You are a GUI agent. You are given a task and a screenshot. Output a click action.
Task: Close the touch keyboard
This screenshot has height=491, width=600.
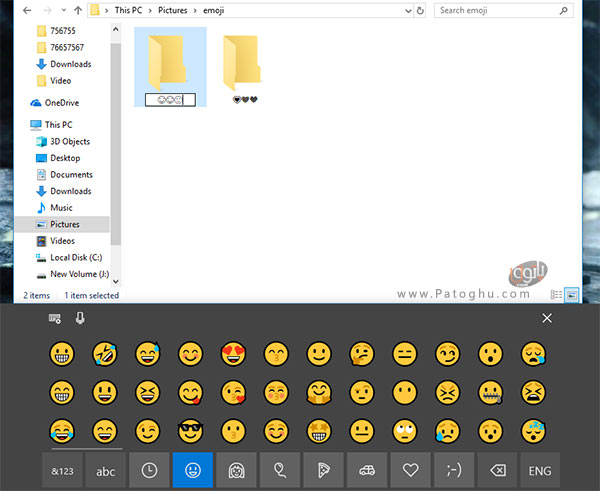click(x=547, y=318)
